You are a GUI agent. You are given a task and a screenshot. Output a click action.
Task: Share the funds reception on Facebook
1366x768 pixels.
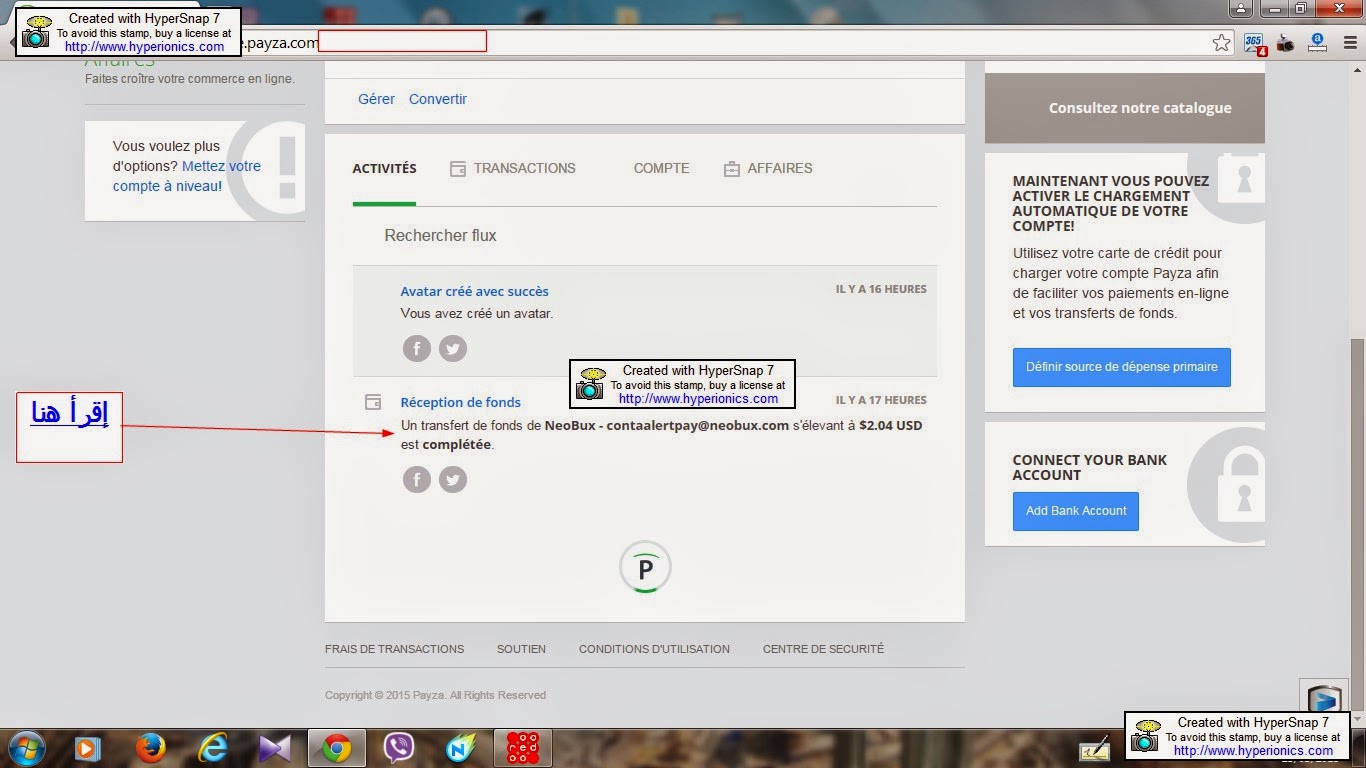417,480
